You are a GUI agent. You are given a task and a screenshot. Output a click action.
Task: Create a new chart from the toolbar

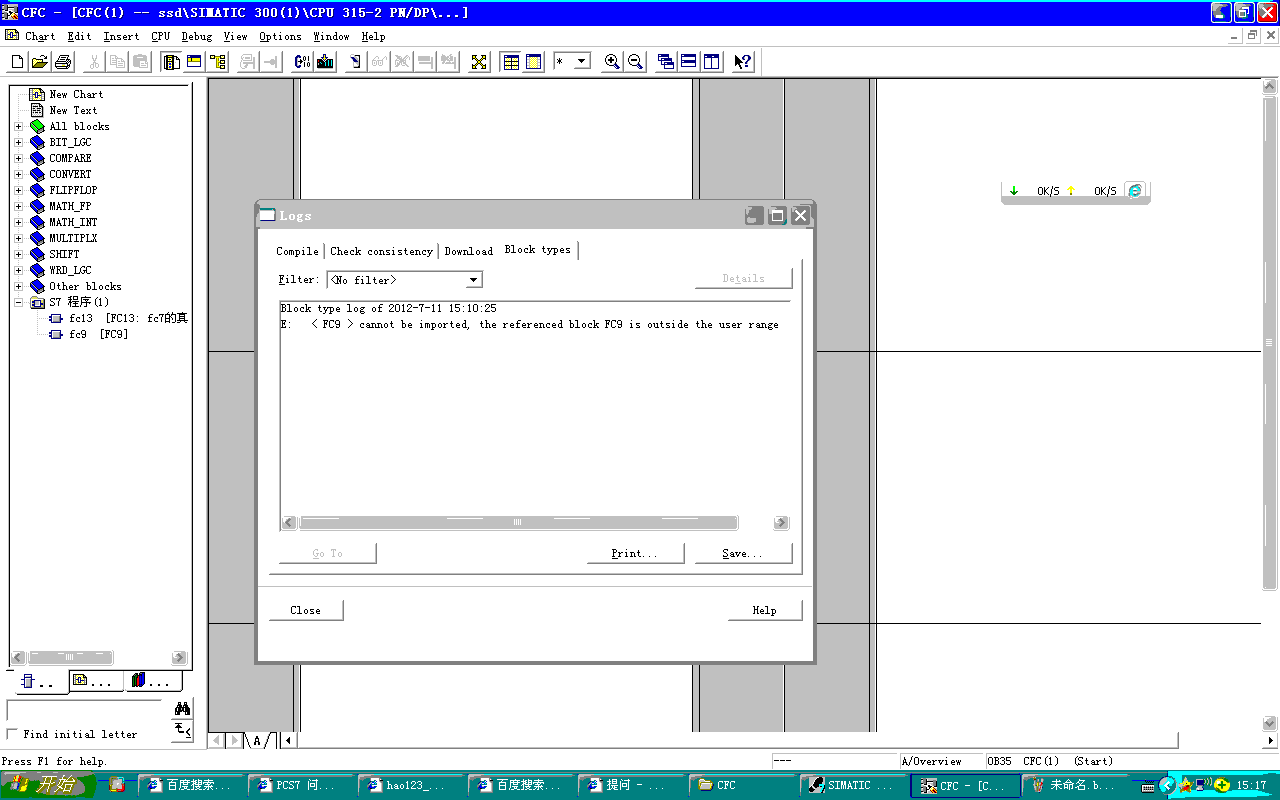(18, 62)
